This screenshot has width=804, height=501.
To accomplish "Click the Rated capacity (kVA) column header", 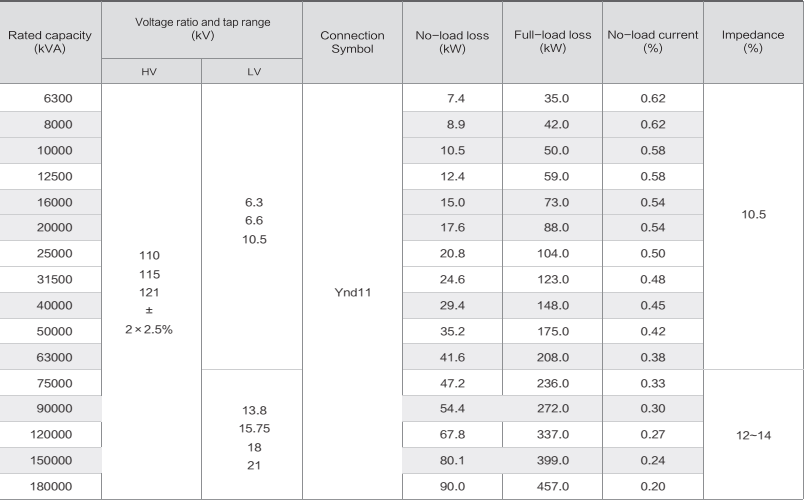I will pyautogui.click(x=50, y=42).
